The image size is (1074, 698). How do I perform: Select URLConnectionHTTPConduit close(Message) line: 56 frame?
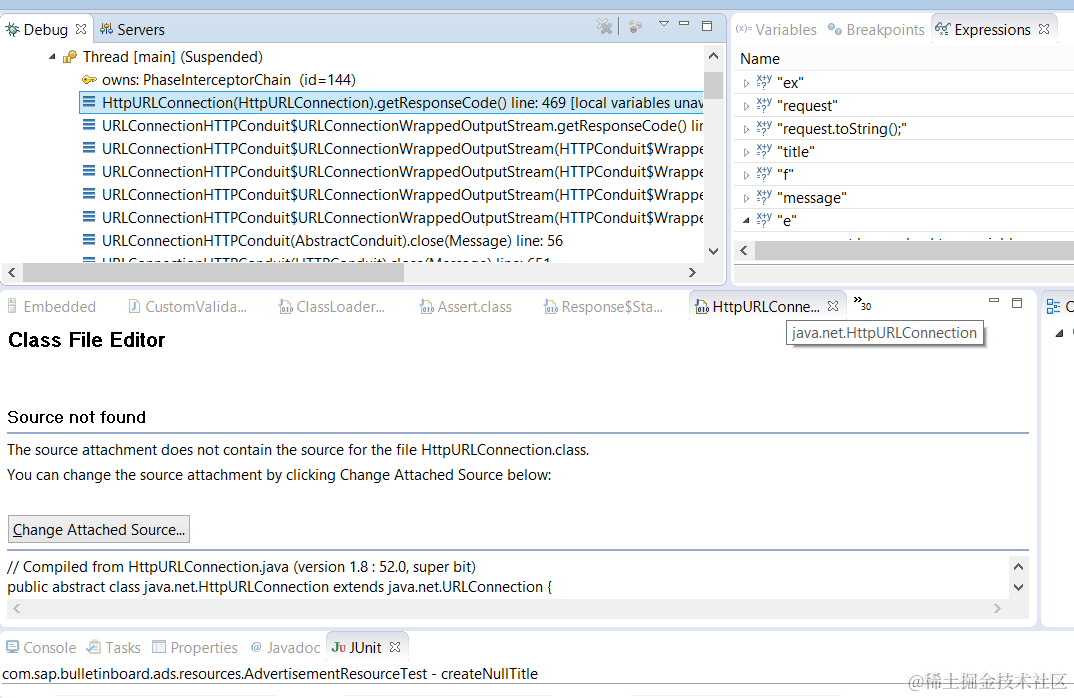(392, 240)
